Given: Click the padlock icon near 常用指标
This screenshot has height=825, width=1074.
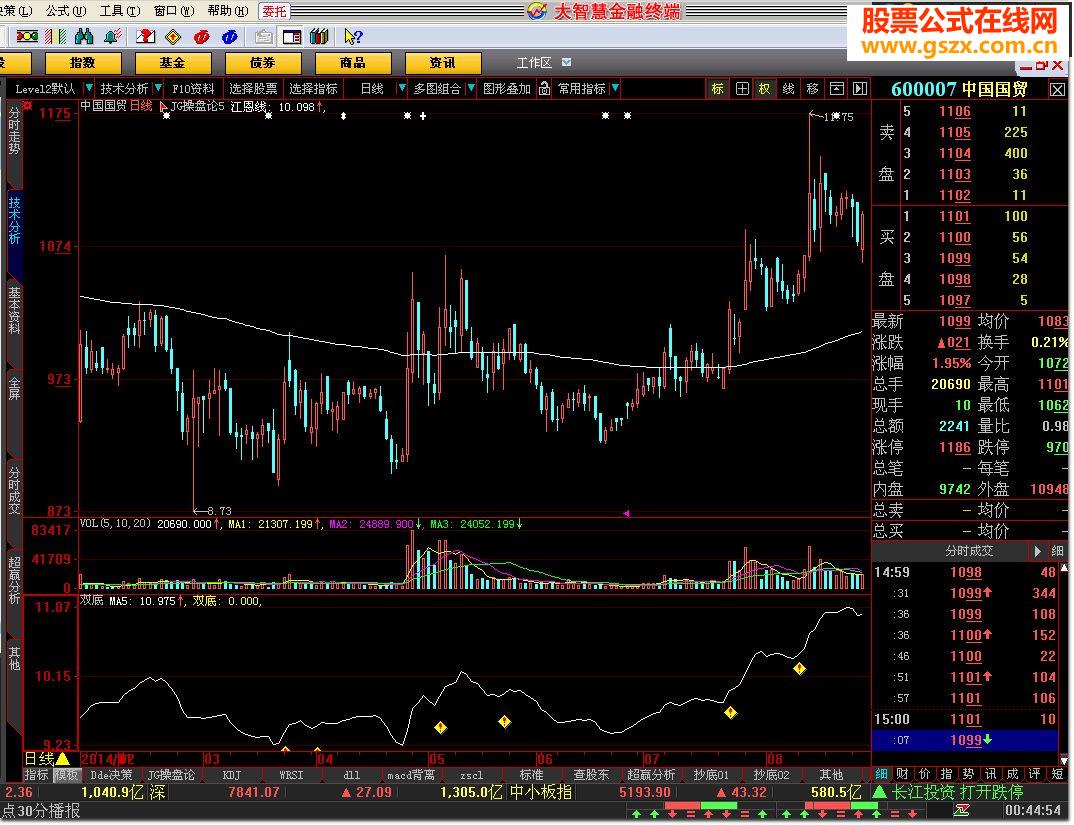Looking at the screenshot, I should point(544,88).
